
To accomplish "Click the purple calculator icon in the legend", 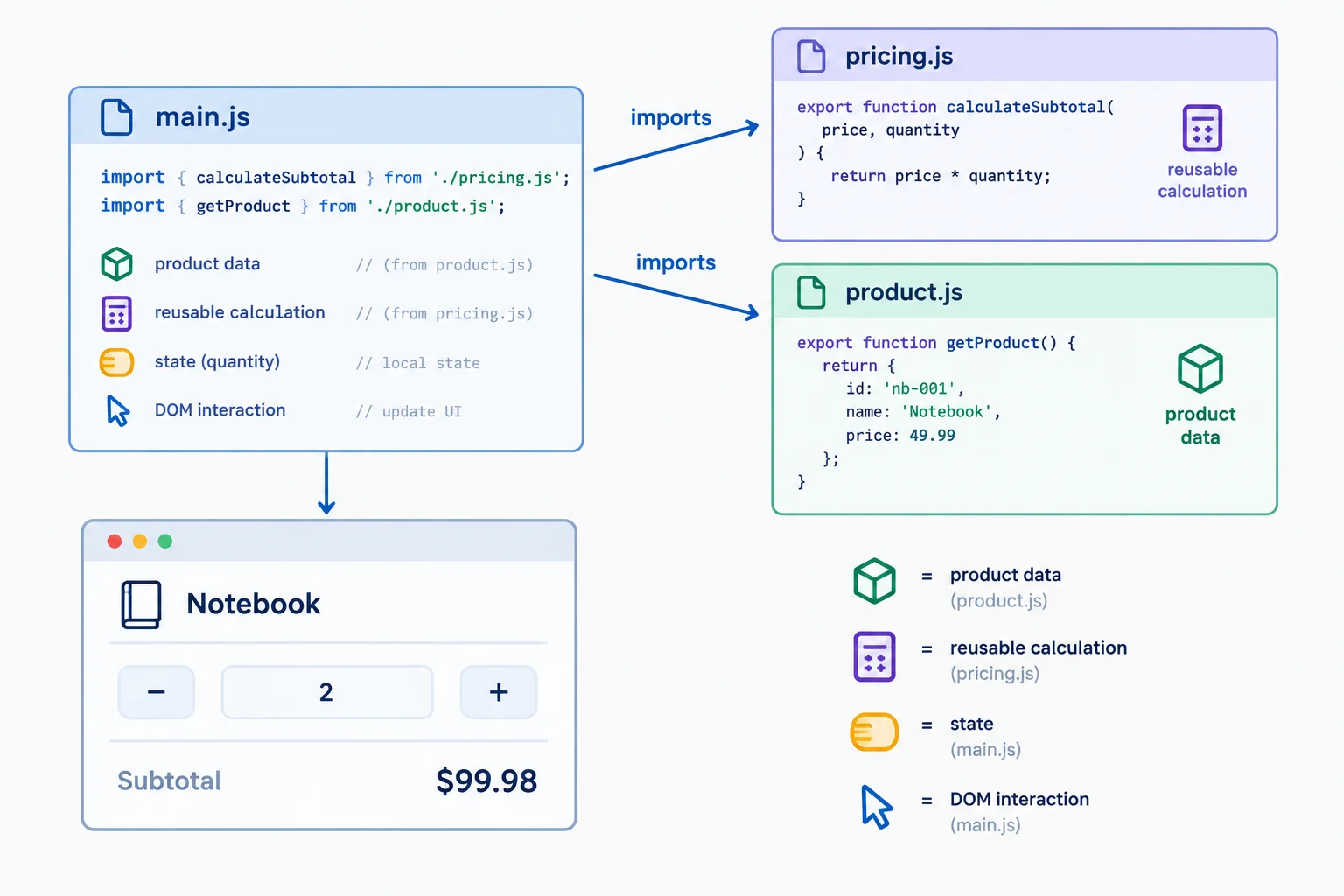I will [x=874, y=656].
